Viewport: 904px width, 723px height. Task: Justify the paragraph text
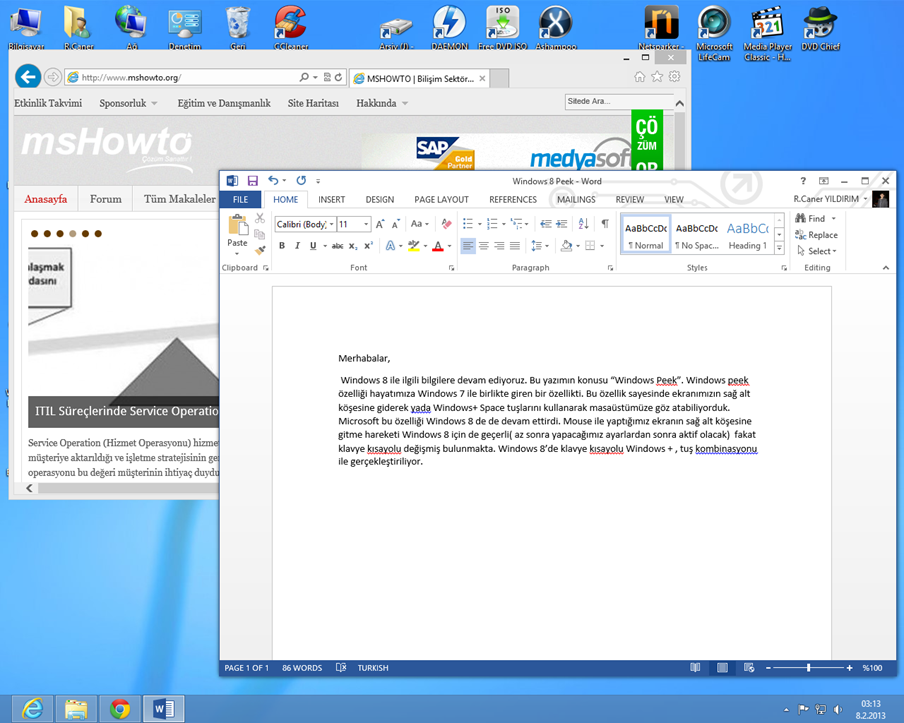coord(515,246)
